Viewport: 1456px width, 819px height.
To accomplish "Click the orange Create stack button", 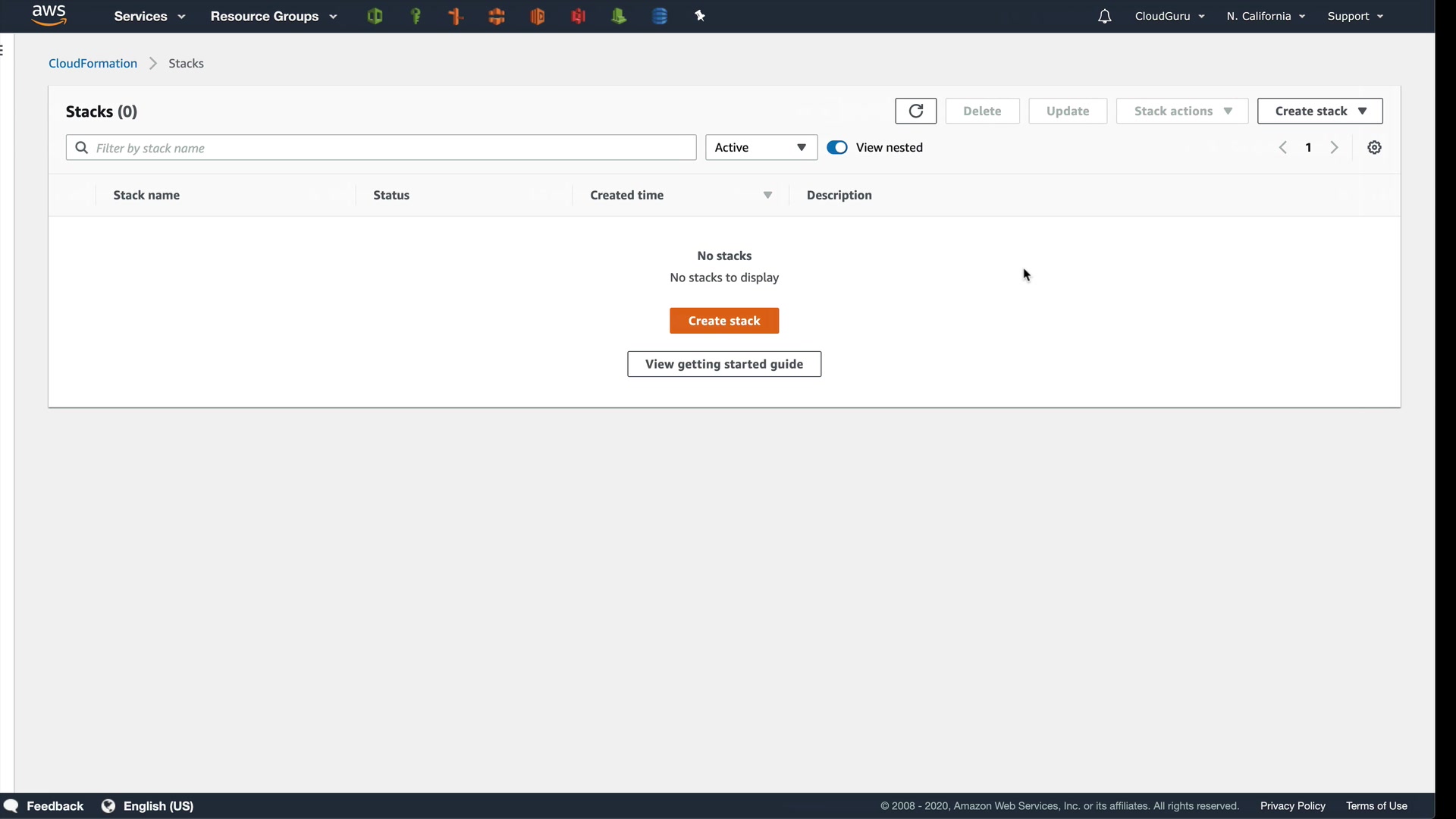I will point(723,321).
